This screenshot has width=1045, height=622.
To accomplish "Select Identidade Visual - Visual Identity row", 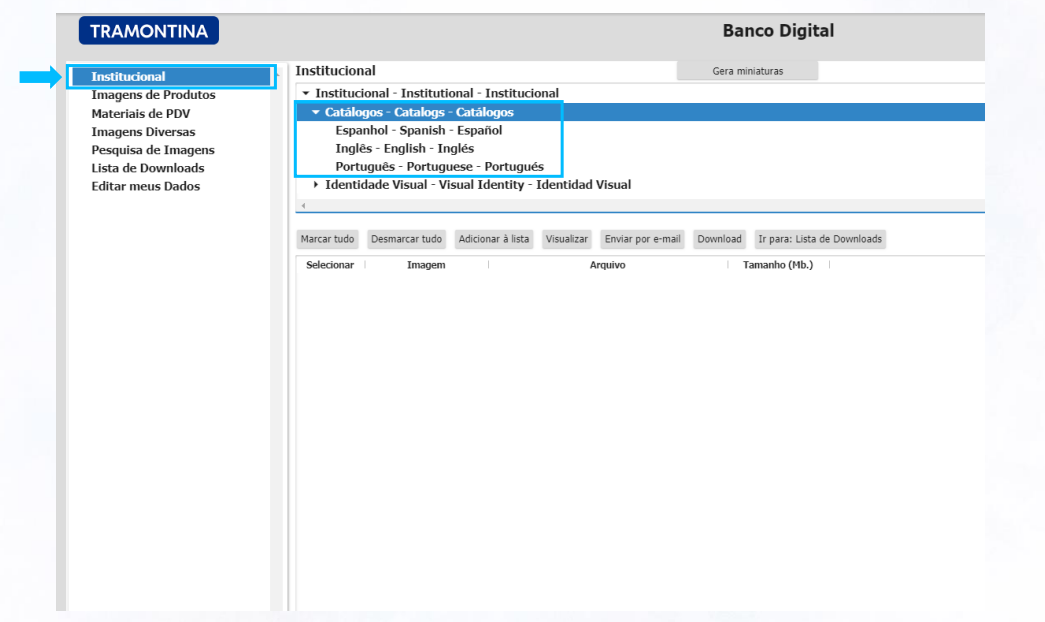I will tap(478, 185).
